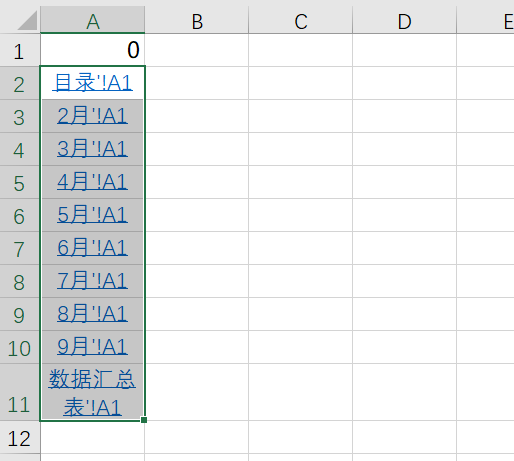Select column A header
The height and width of the screenshot is (461, 514).
pos(93,20)
